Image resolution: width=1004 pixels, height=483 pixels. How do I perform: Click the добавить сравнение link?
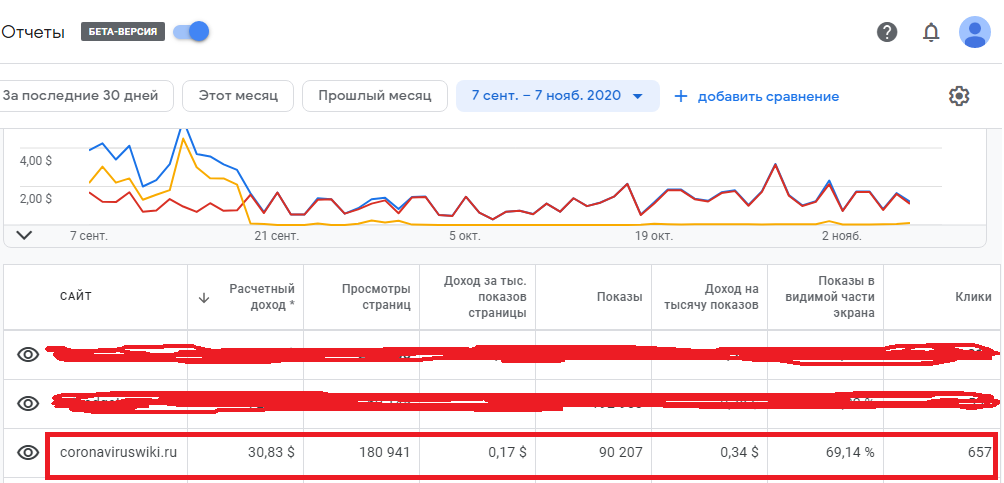point(768,96)
